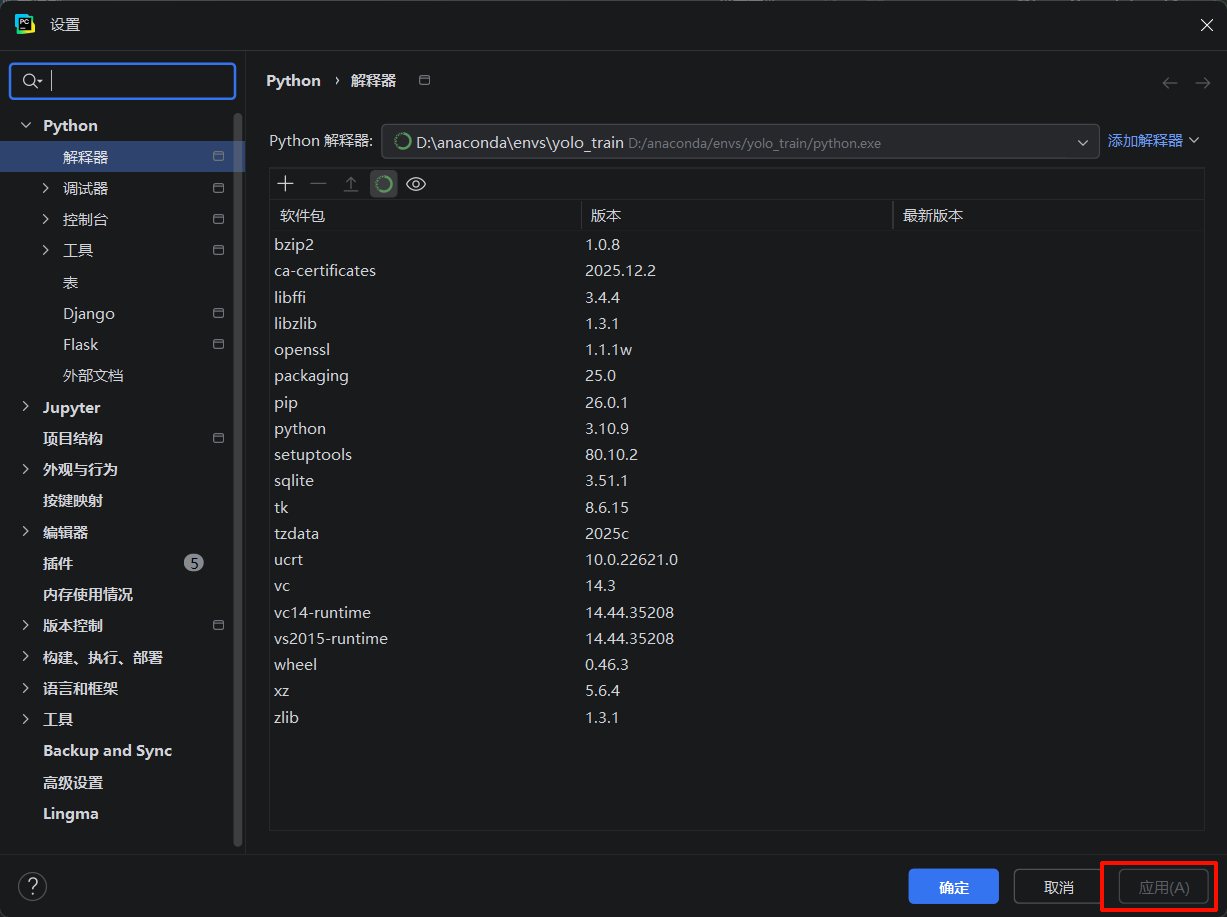Image resolution: width=1227 pixels, height=917 pixels.
Task: Select the vc14-runtime package row
Action: (x=737, y=612)
